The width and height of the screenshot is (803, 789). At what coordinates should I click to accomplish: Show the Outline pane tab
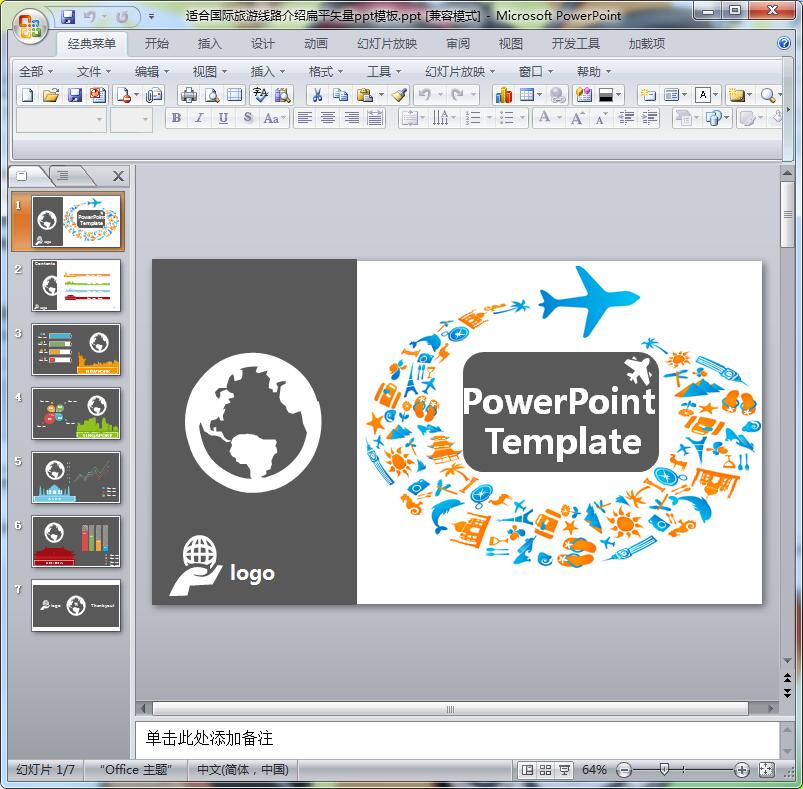pyautogui.click(x=63, y=176)
